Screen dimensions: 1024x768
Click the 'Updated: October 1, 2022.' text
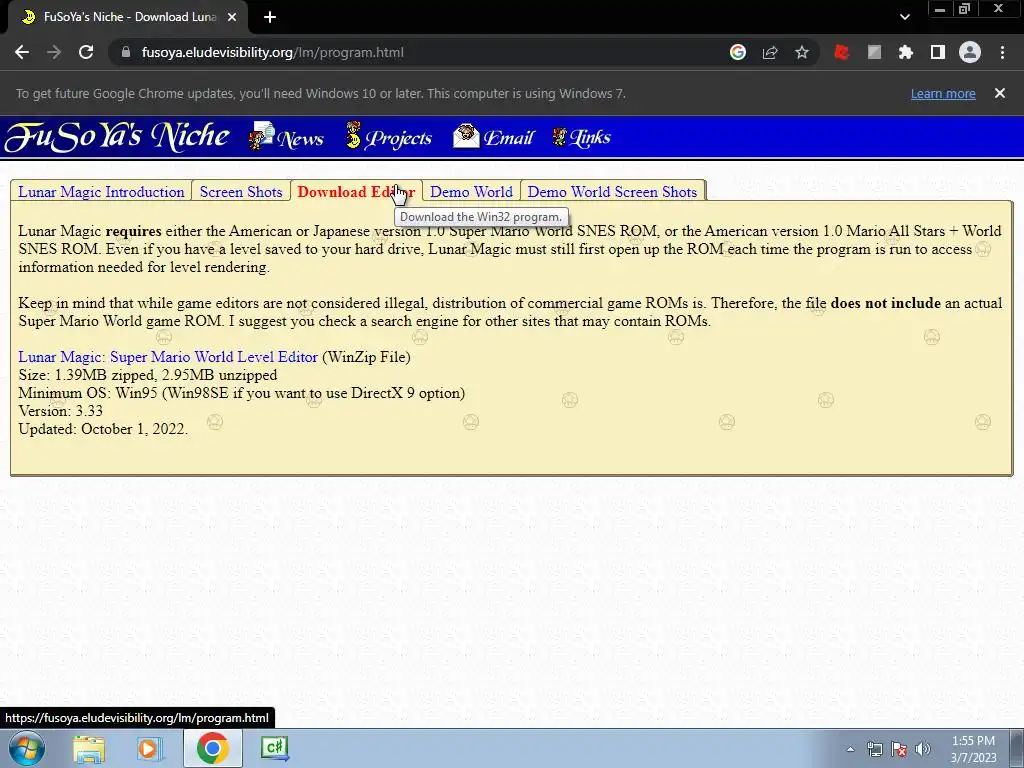pos(103,429)
